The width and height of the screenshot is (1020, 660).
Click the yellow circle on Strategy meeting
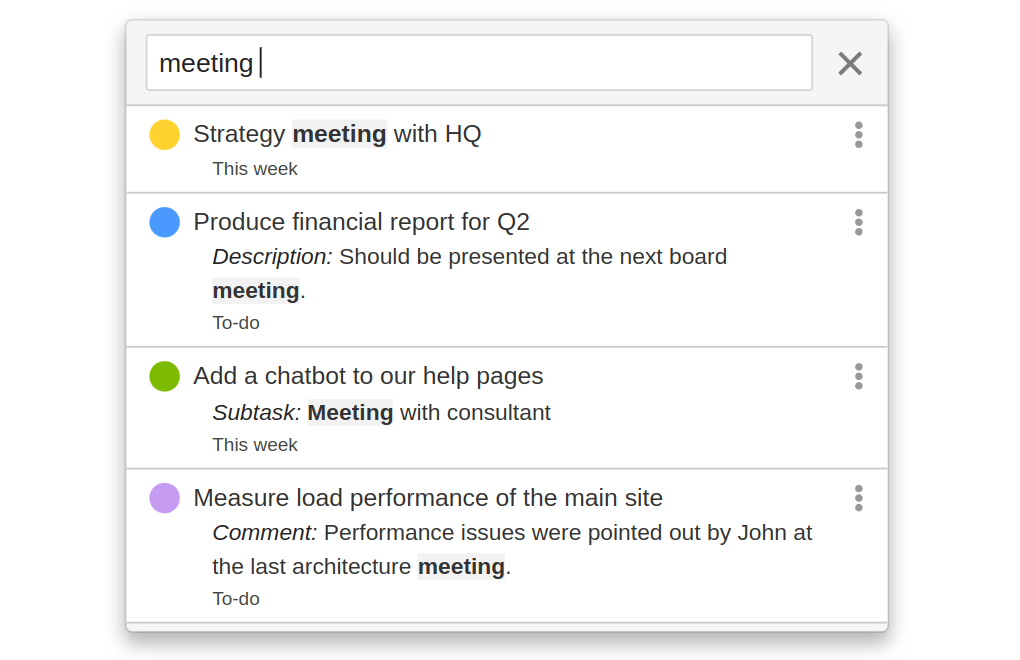click(x=165, y=135)
